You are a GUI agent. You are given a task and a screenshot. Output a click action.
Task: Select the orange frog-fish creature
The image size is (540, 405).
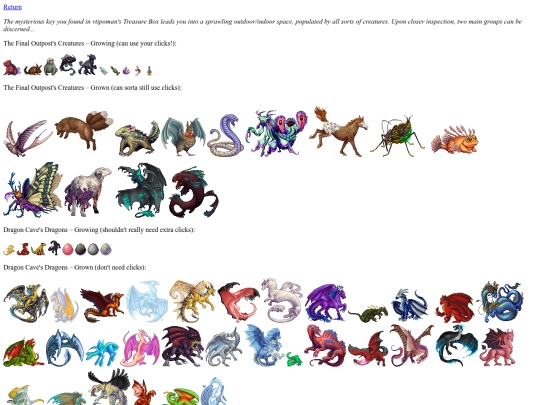454,141
